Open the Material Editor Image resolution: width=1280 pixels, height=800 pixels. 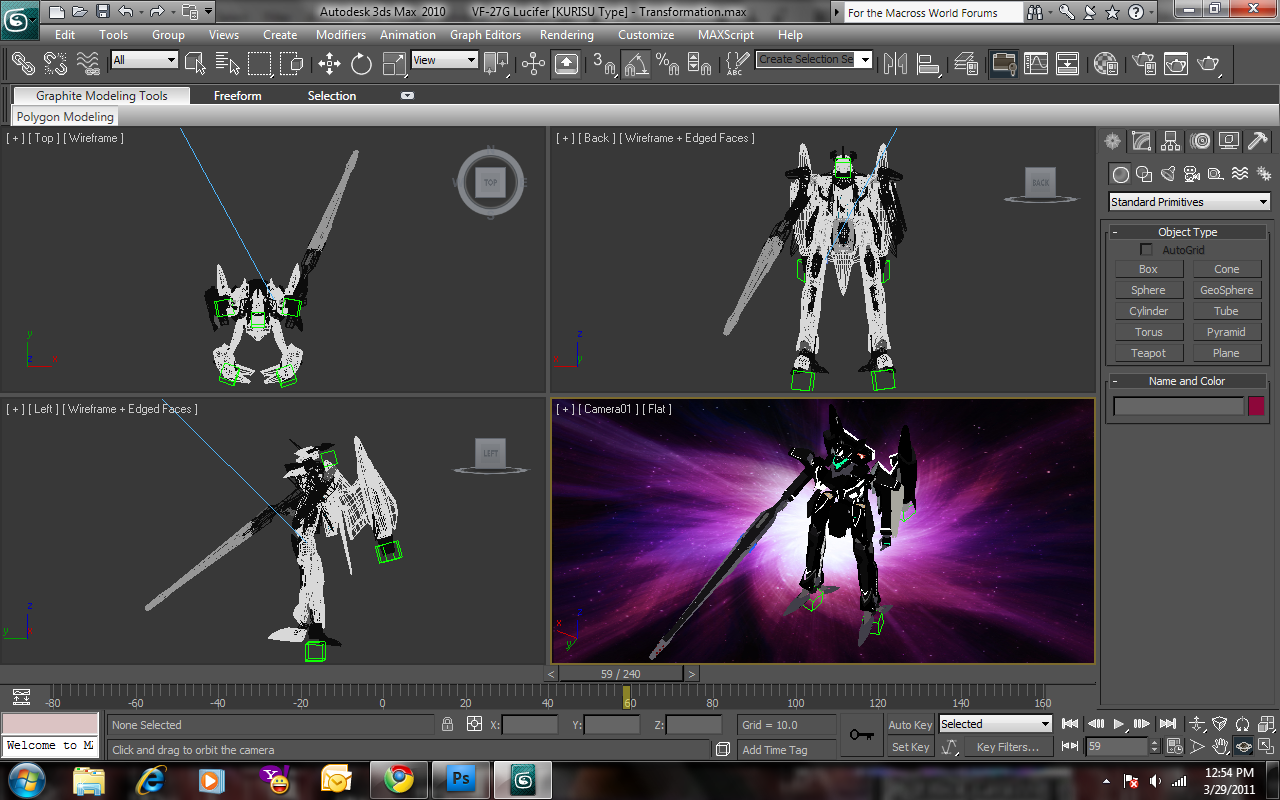coord(1105,63)
